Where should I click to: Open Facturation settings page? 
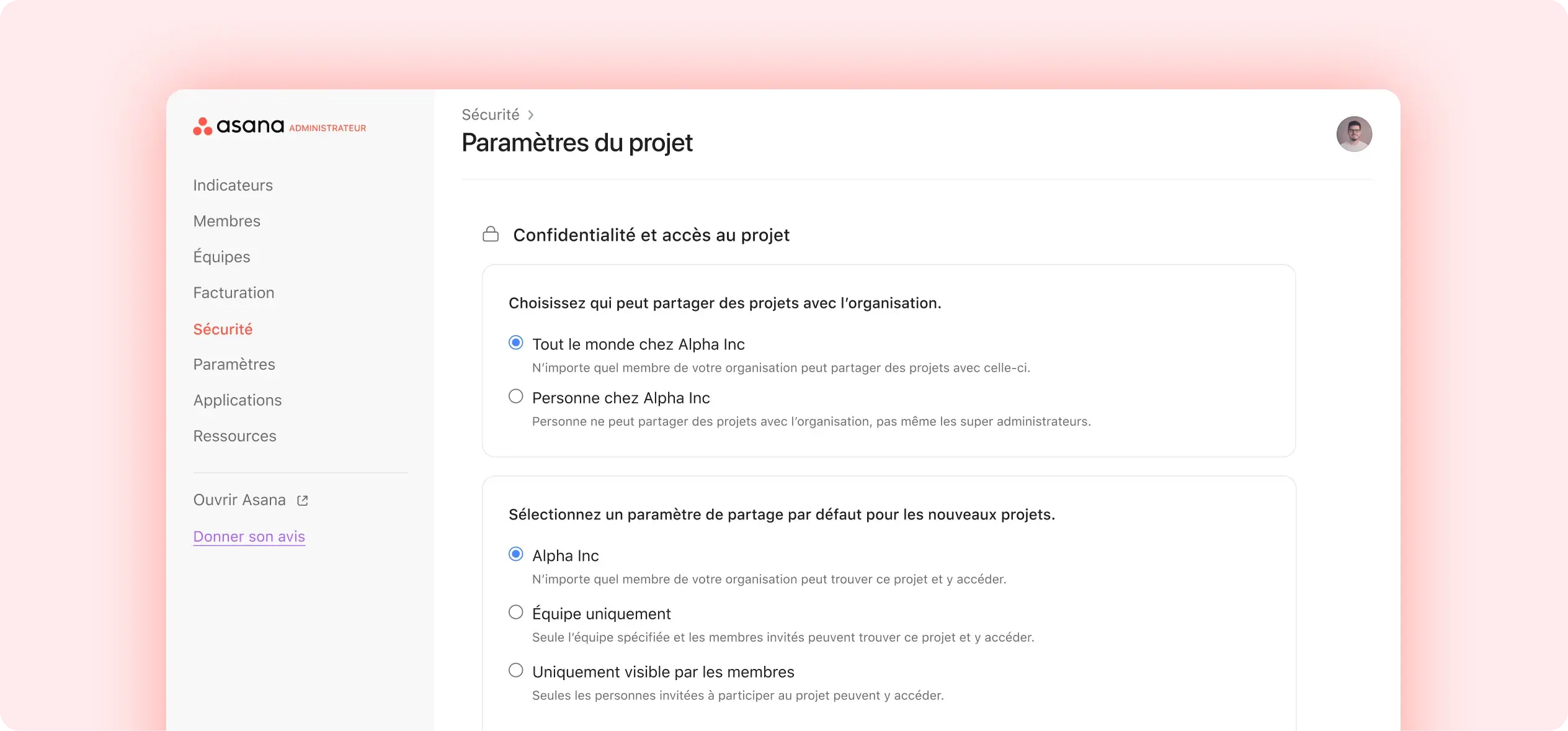[233, 292]
